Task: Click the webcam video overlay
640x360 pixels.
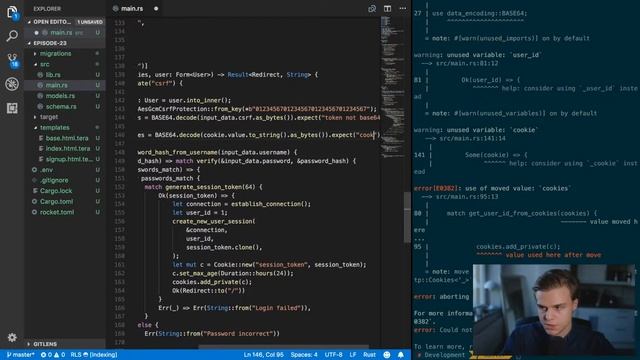Action: pyautogui.click(x=554, y=309)
